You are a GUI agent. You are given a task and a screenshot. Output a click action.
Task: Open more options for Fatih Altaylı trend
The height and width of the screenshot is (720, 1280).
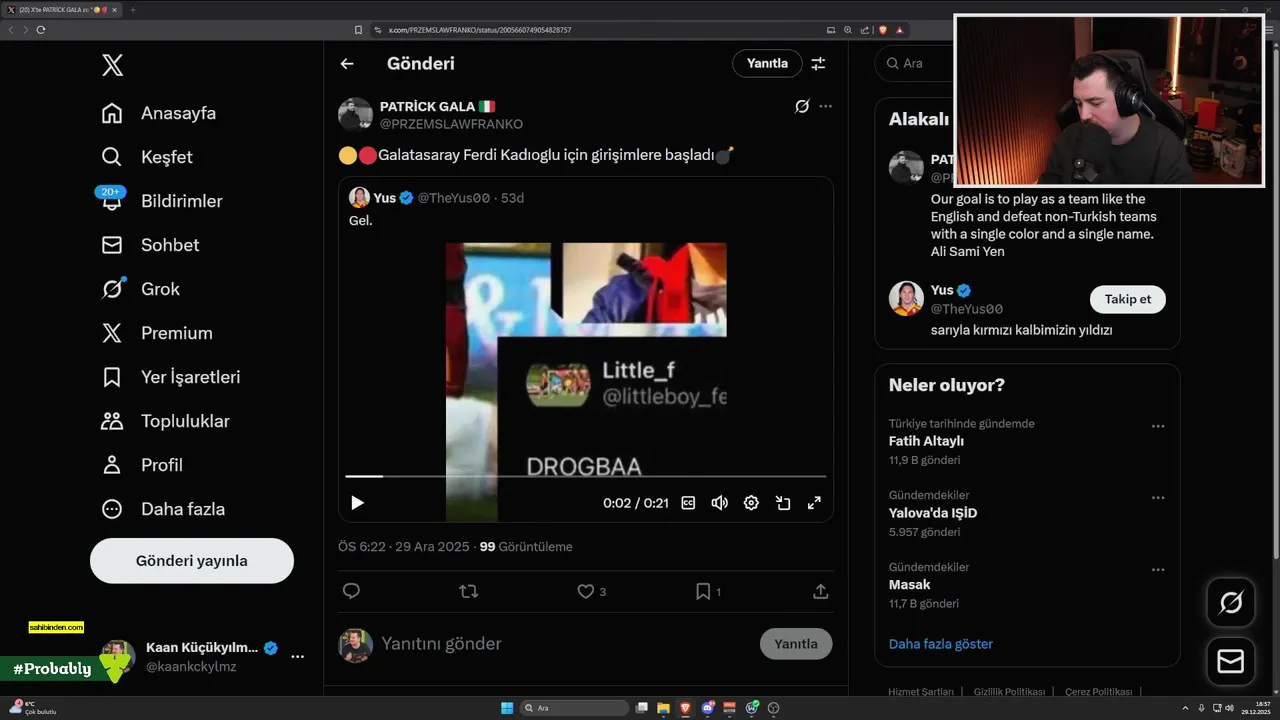(1158, 426)
